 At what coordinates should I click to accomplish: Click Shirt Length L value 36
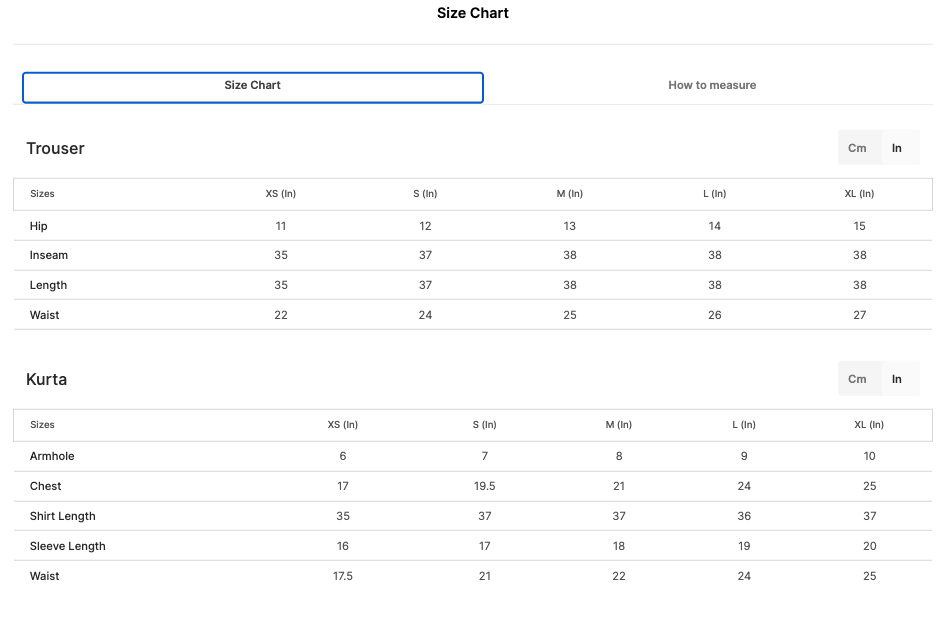(744, 516)
